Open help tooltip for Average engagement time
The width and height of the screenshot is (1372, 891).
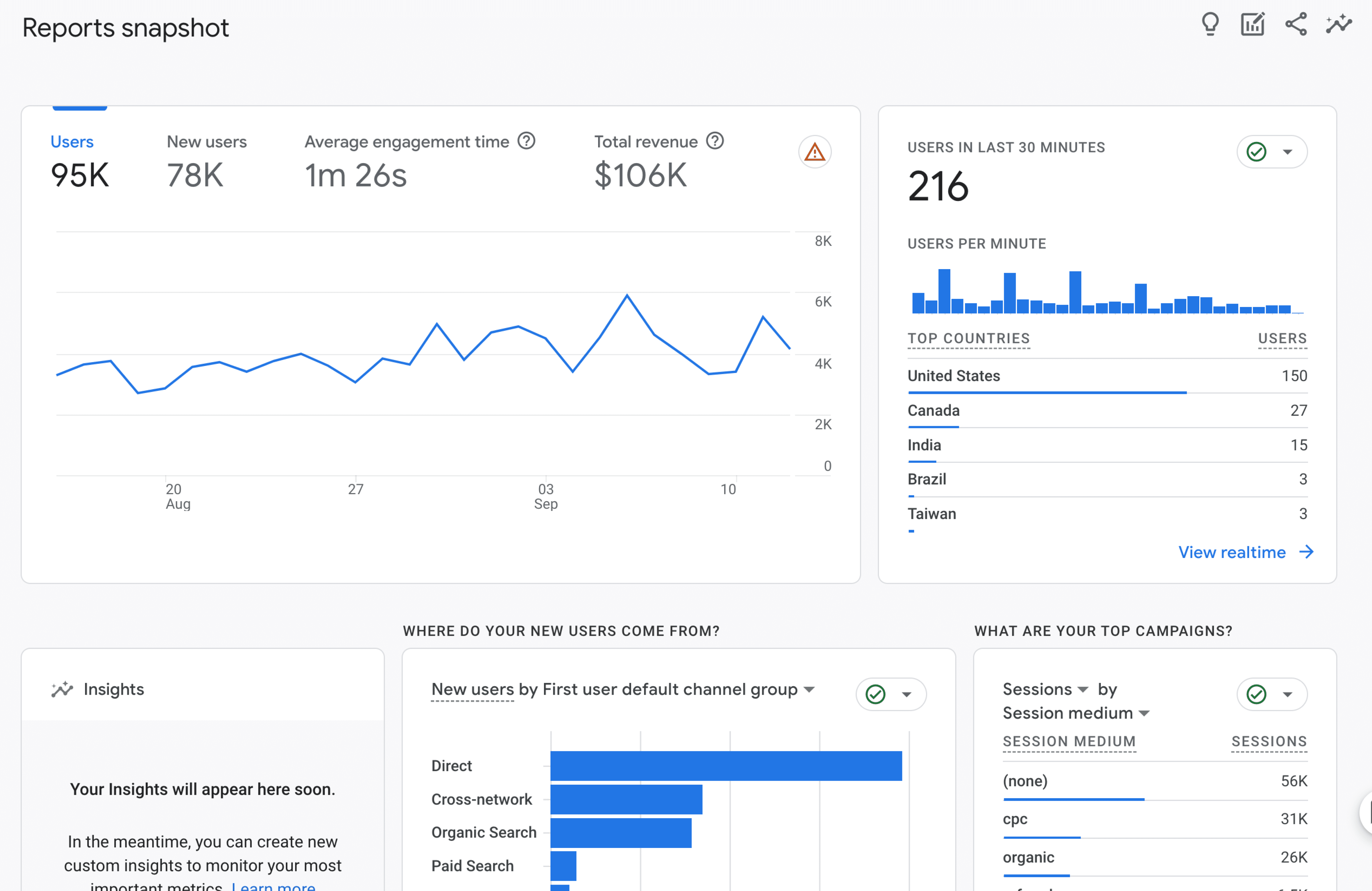pos(526,141)
